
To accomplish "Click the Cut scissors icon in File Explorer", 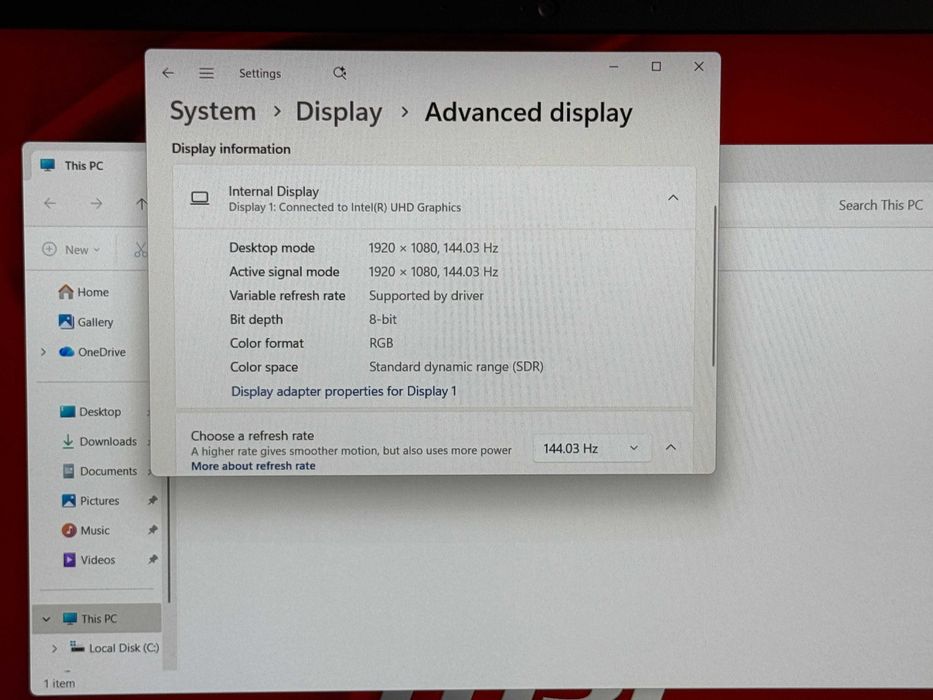I will [140, 249].
